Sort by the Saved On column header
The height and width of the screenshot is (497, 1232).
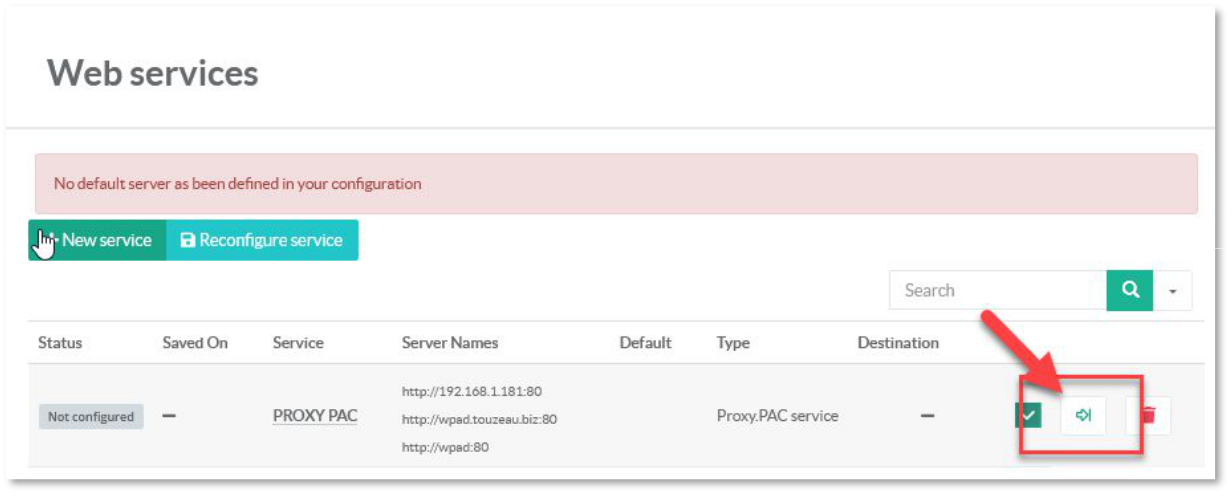(195, 343)
